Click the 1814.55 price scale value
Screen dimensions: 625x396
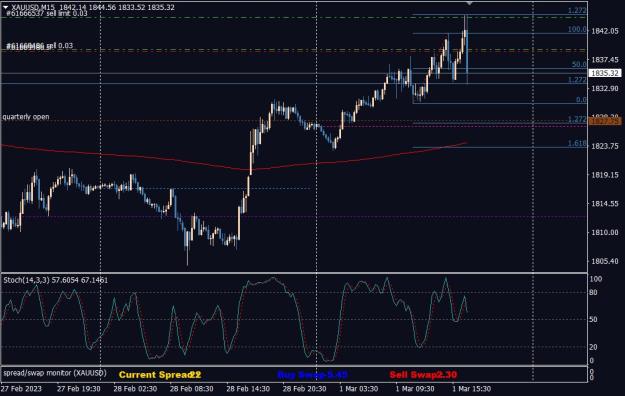[605, 203]
